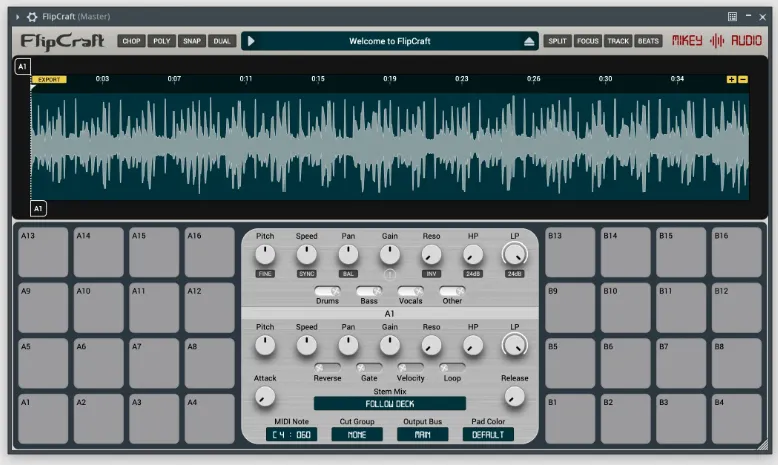Trigger pad A16
Screen dimensions: 778x465
[209, 252]
